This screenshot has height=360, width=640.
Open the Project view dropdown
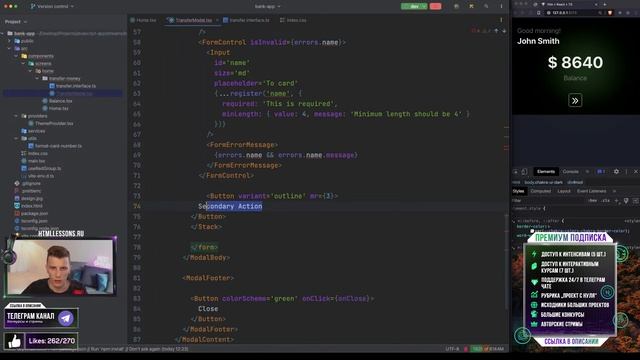point(16,22)
